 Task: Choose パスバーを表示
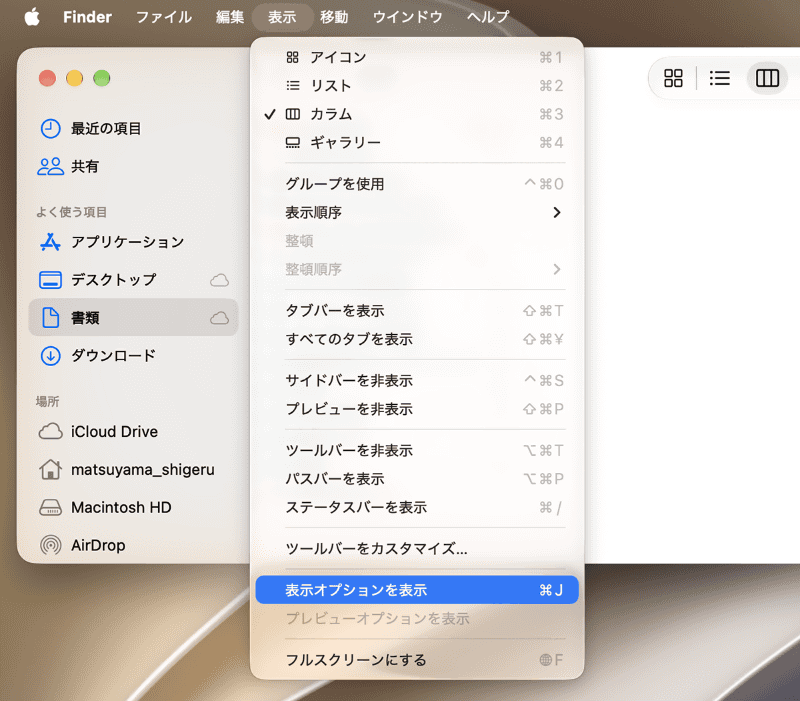click(417, 479)
